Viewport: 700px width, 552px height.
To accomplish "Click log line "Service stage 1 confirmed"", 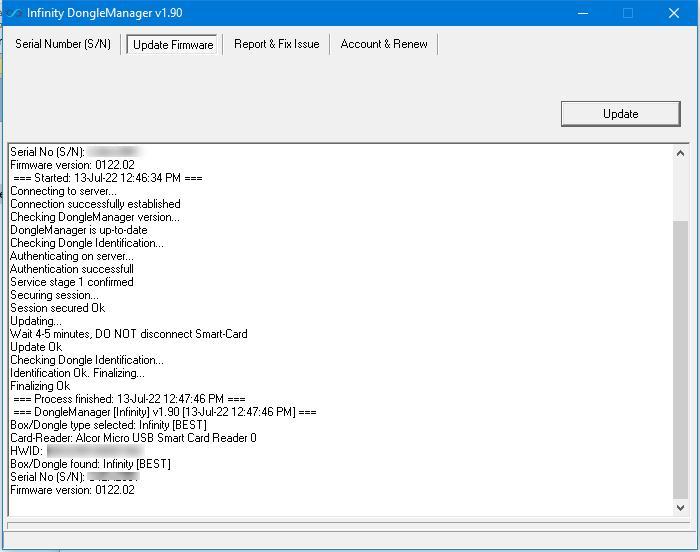I will pos(71,282).
